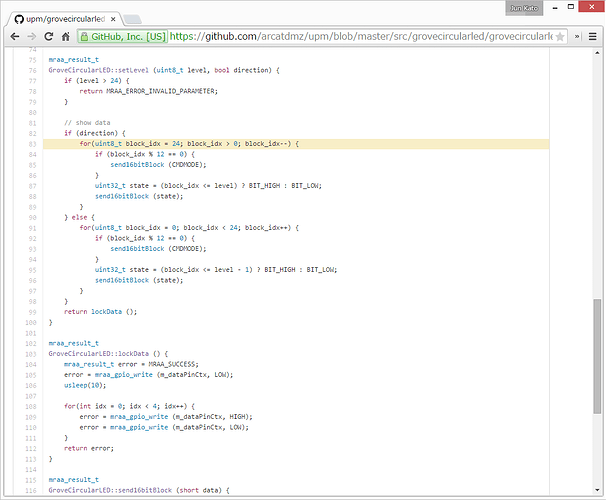606x500 pixels.
Task: Click the scrollbar down arrow
Action: [x=597, y=490]
